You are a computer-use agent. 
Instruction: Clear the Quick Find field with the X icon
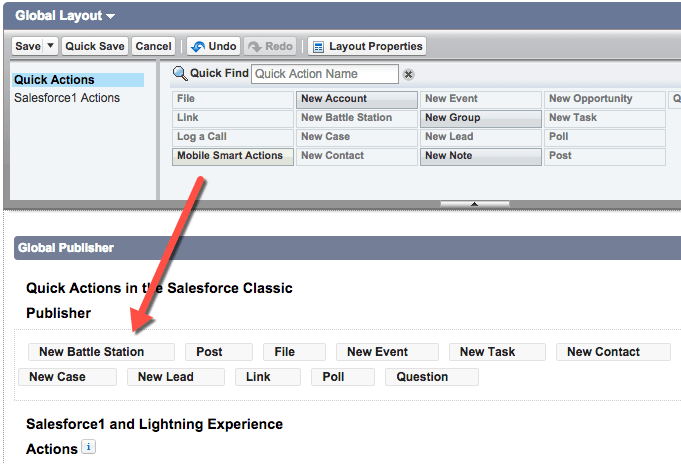408,75
